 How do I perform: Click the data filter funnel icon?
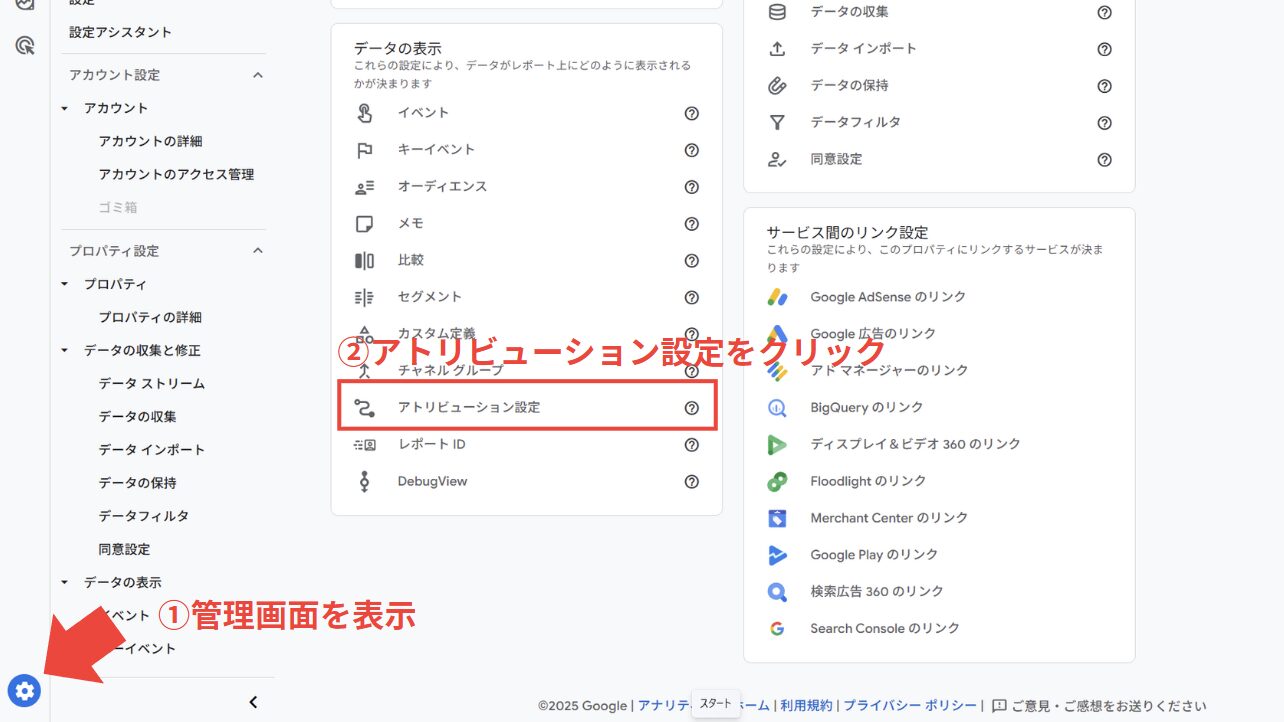[x=777, y=123]
